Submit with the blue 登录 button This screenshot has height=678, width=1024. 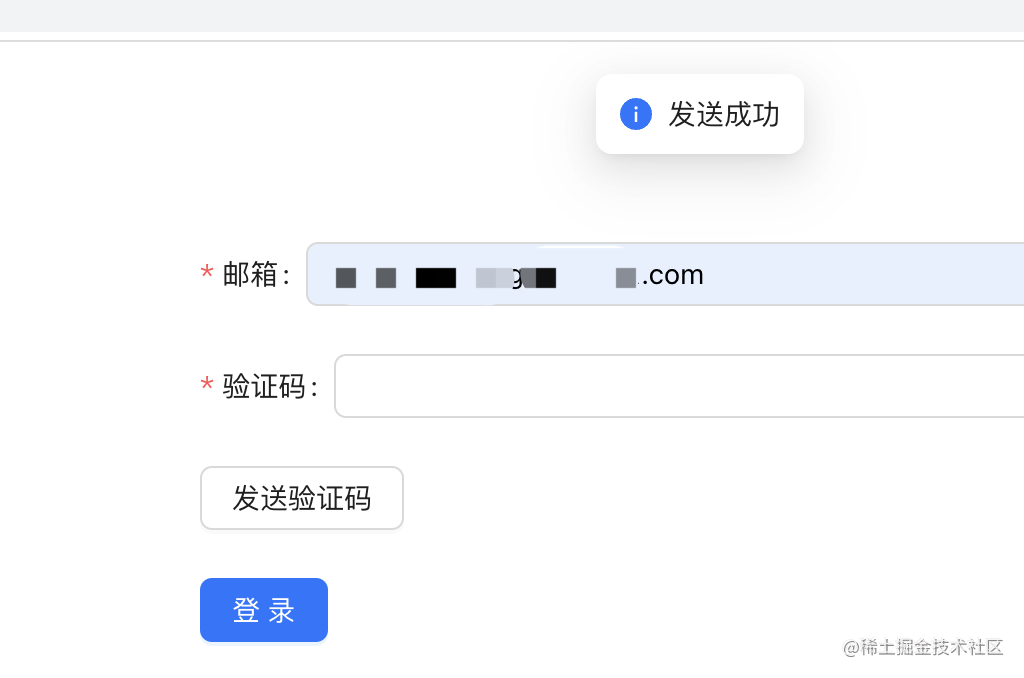click(264, 610)
